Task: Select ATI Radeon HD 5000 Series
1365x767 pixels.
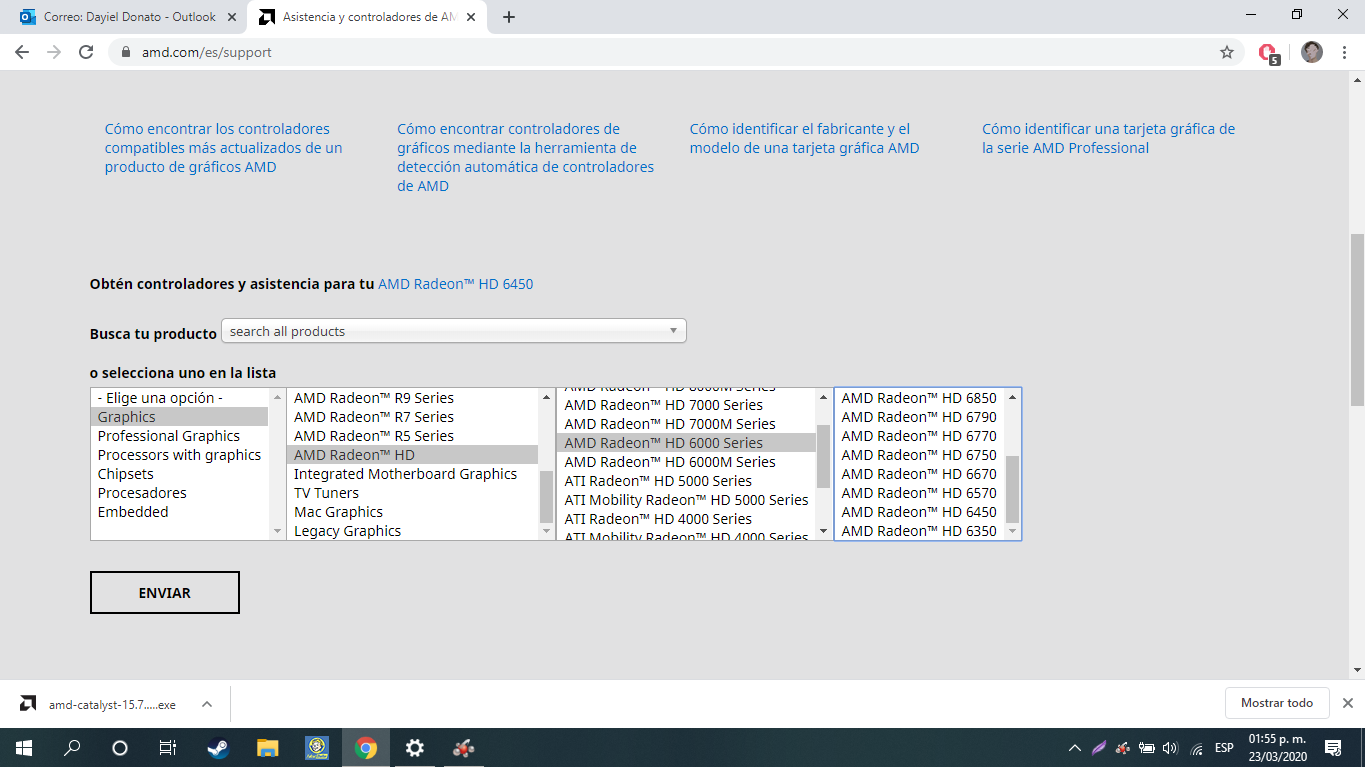Action: (687, 481)
